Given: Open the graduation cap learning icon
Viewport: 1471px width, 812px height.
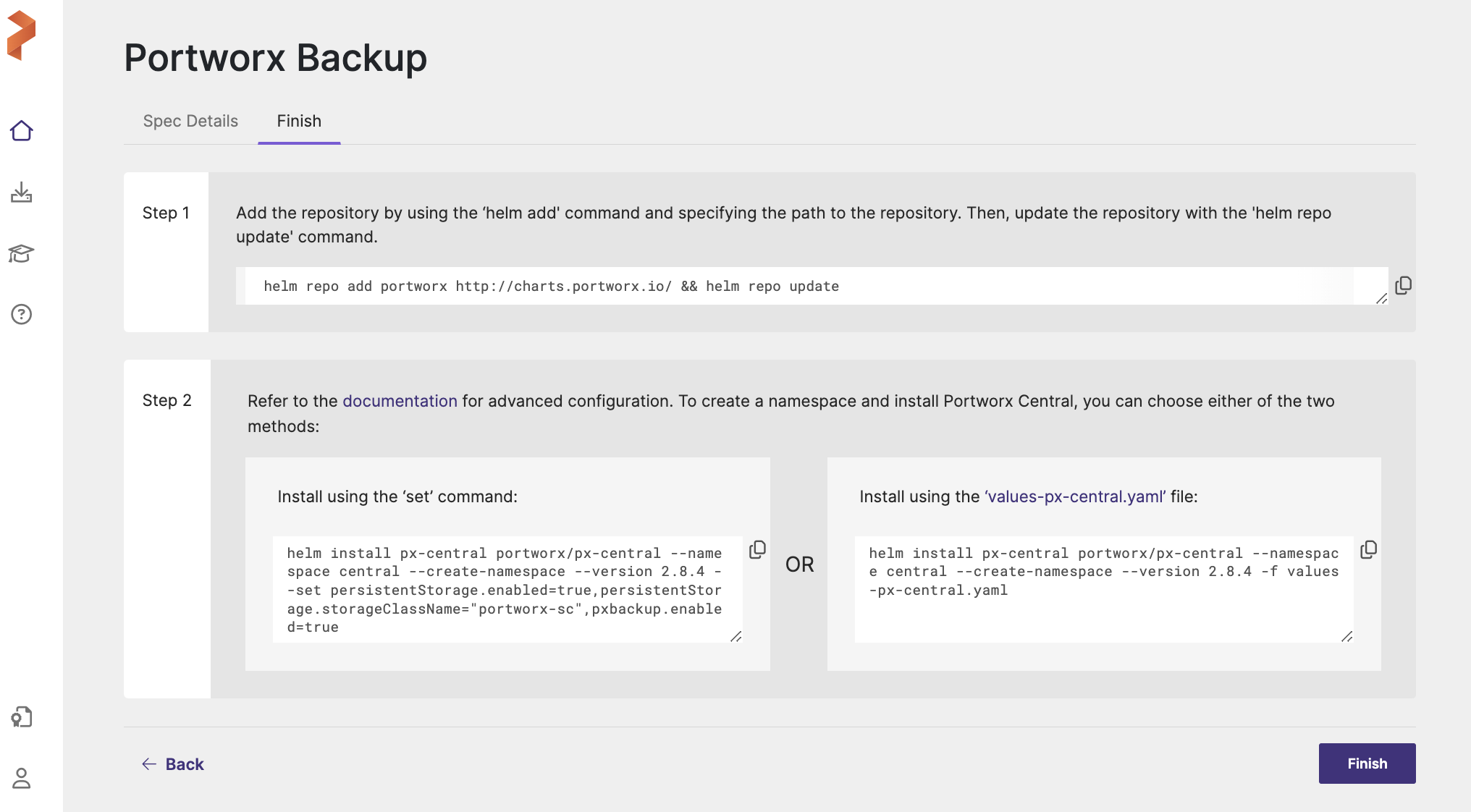Looking at the screenshot, I should point(22,253).
